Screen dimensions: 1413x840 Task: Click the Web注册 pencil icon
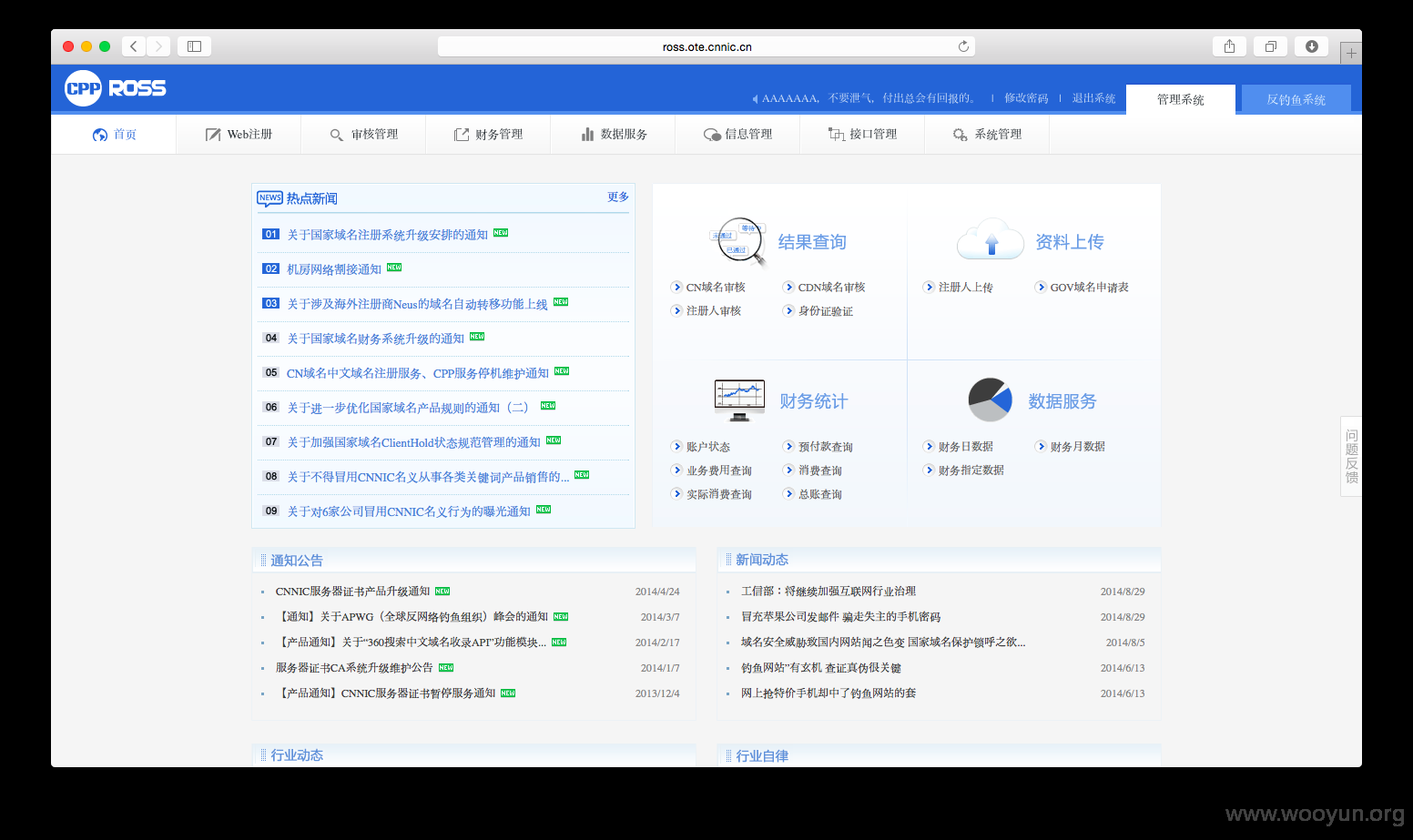pos(213,135)
